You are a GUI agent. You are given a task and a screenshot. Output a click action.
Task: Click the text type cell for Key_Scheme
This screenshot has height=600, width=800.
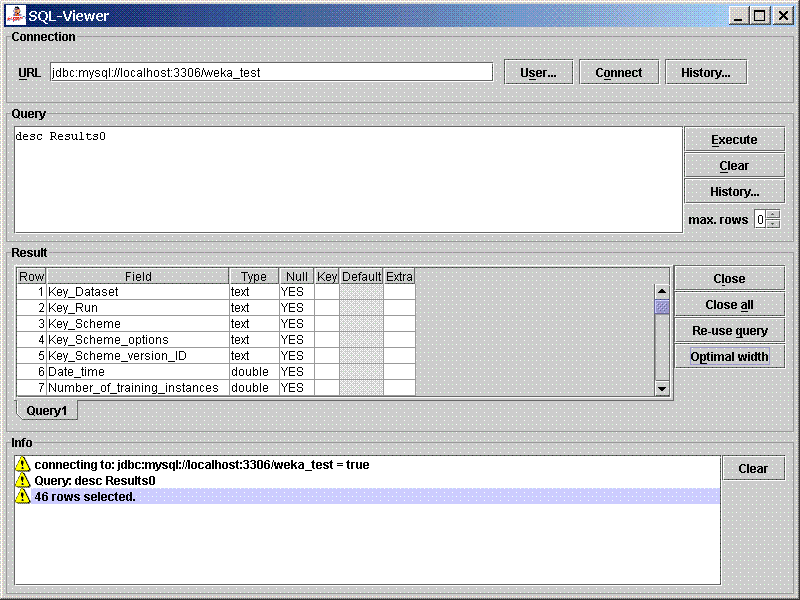point(254,323)
